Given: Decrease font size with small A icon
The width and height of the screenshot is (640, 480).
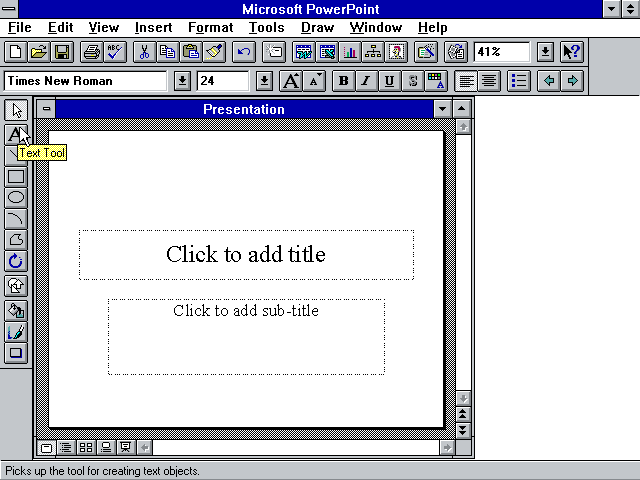Looking at the screenshot, I should (x=314, y=81).
